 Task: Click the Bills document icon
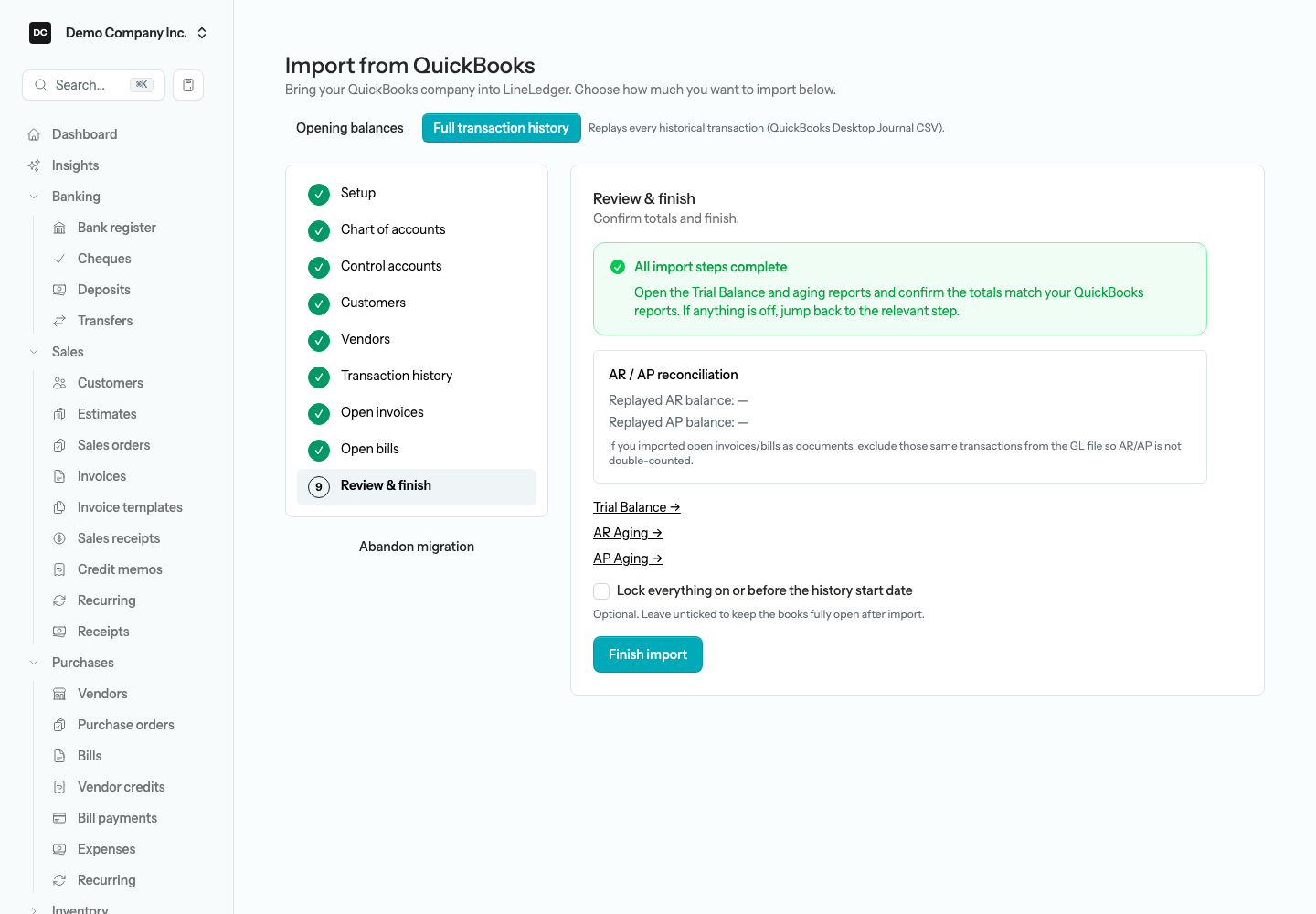coord(59,756)
